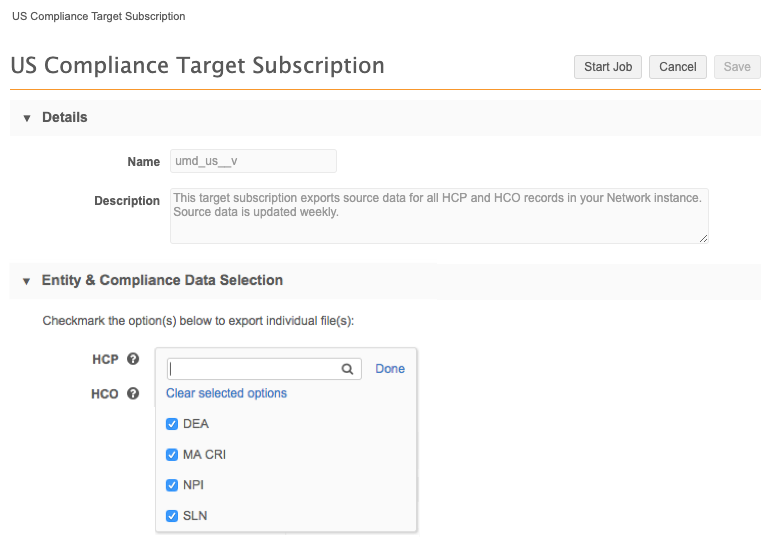Click the HCP help question mark icon
771x537 pixels.
pyautogui.click(x=133, y=359)
